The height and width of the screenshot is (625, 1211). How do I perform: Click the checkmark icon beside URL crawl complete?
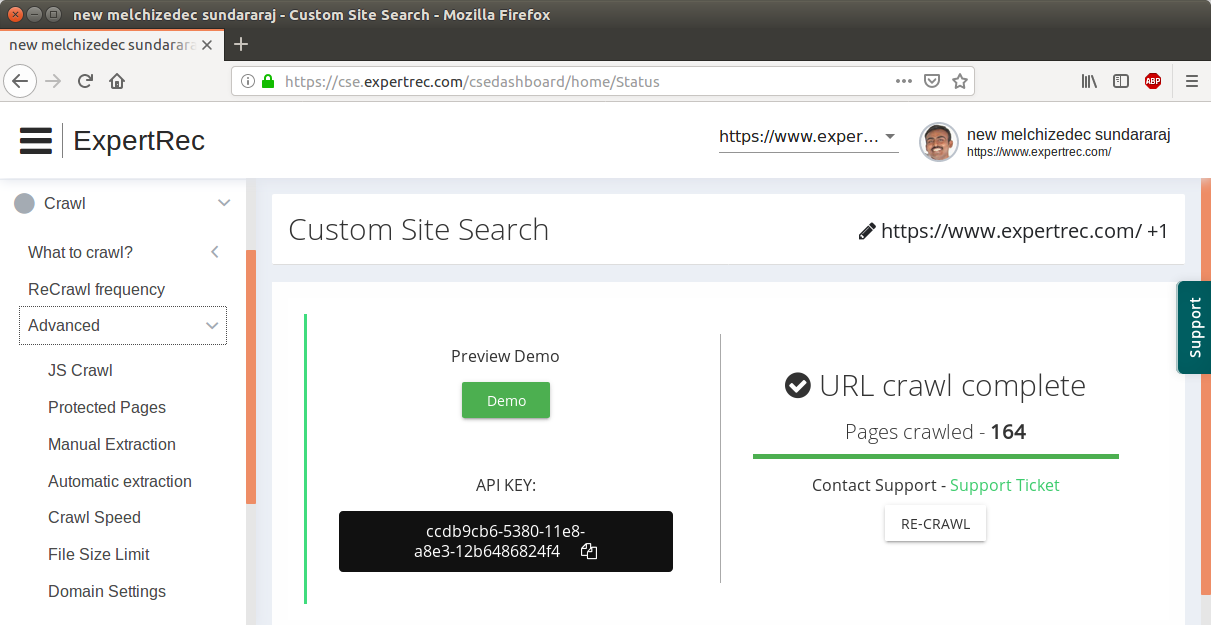(x=797, y=385)
